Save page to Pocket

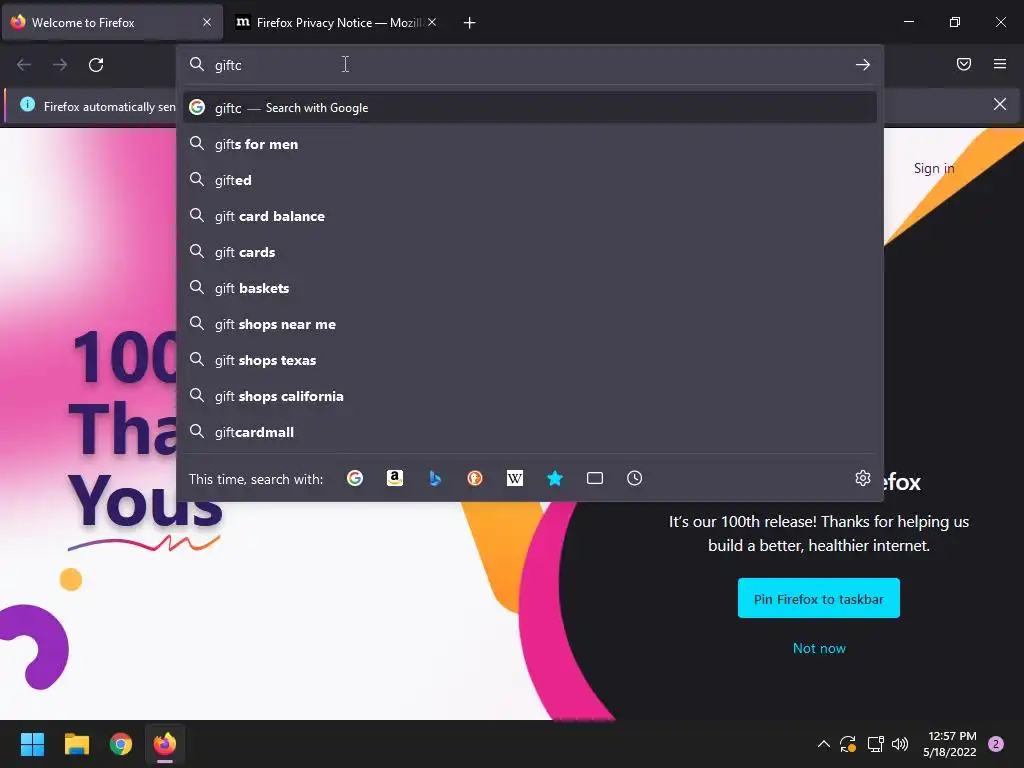coord(964,64)
